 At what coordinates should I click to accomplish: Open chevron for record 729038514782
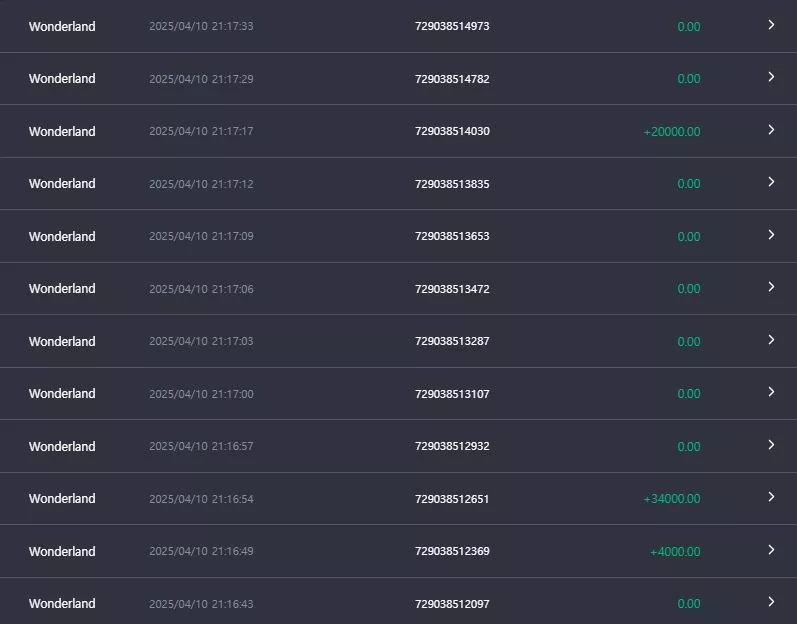(771, 77)
